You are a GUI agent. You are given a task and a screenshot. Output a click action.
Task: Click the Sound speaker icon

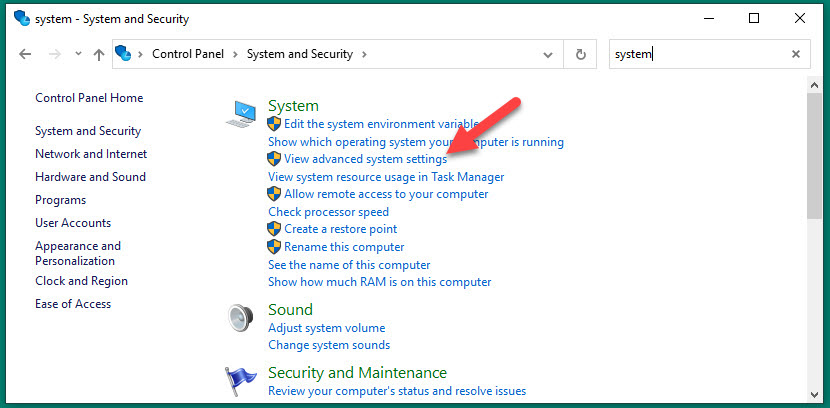241,318
